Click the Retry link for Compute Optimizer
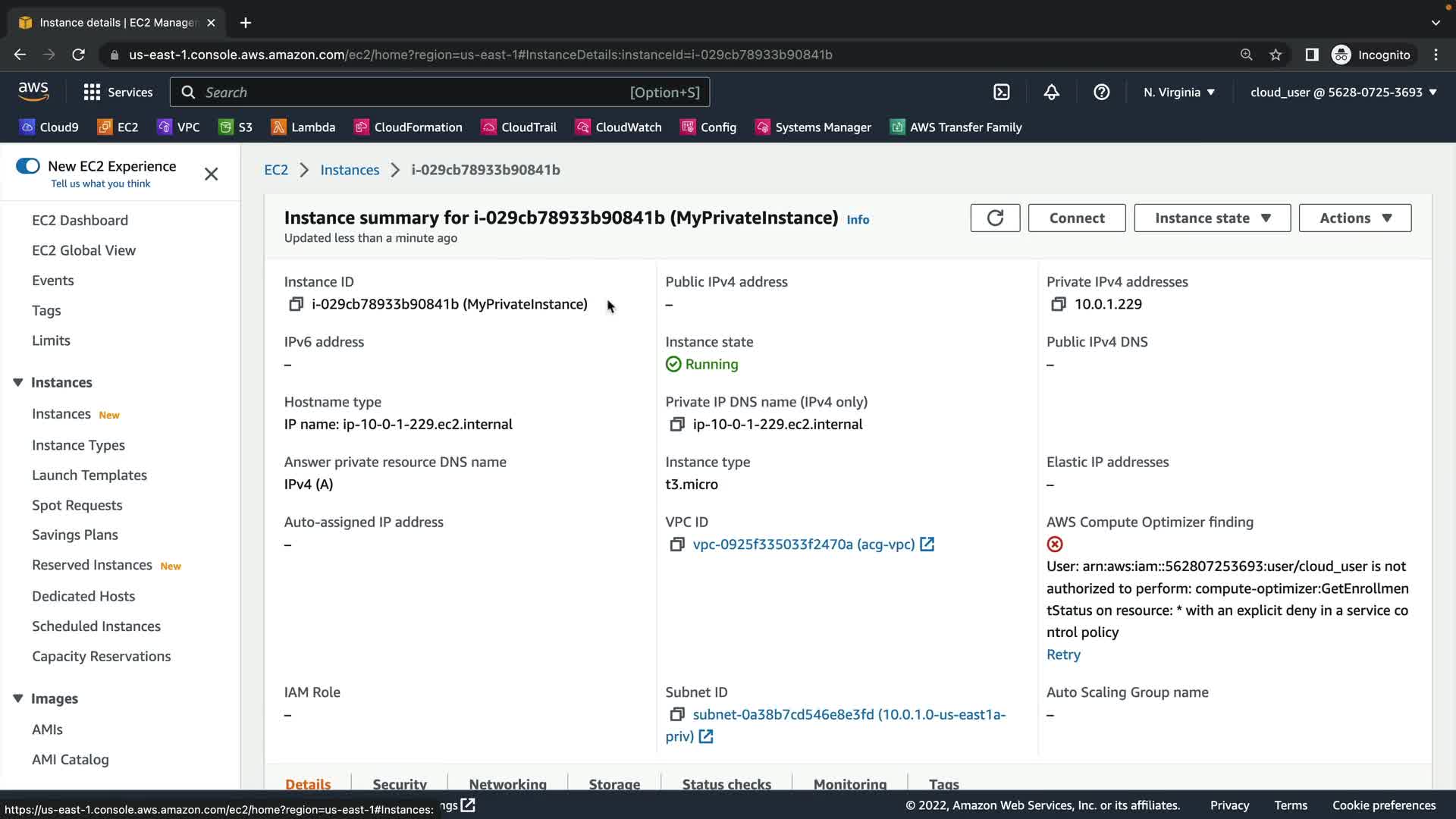Viewport: 1456px width, 819px height. point(1063,654)
